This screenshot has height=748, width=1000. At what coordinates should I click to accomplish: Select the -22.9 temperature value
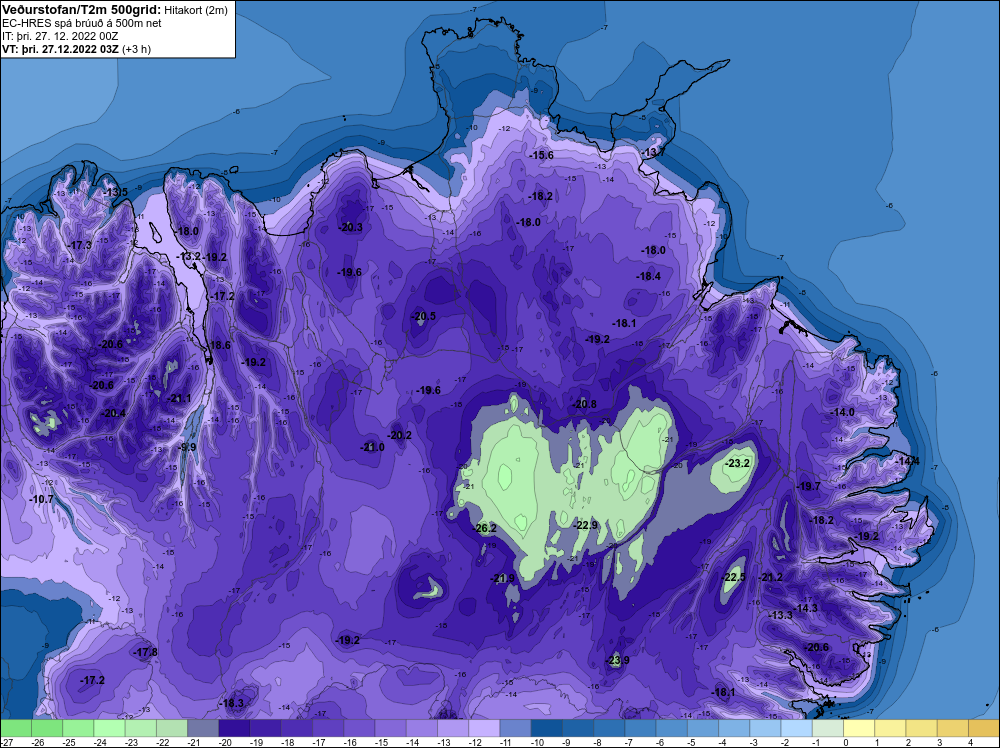pyautogui.click(x=587, y=525)
